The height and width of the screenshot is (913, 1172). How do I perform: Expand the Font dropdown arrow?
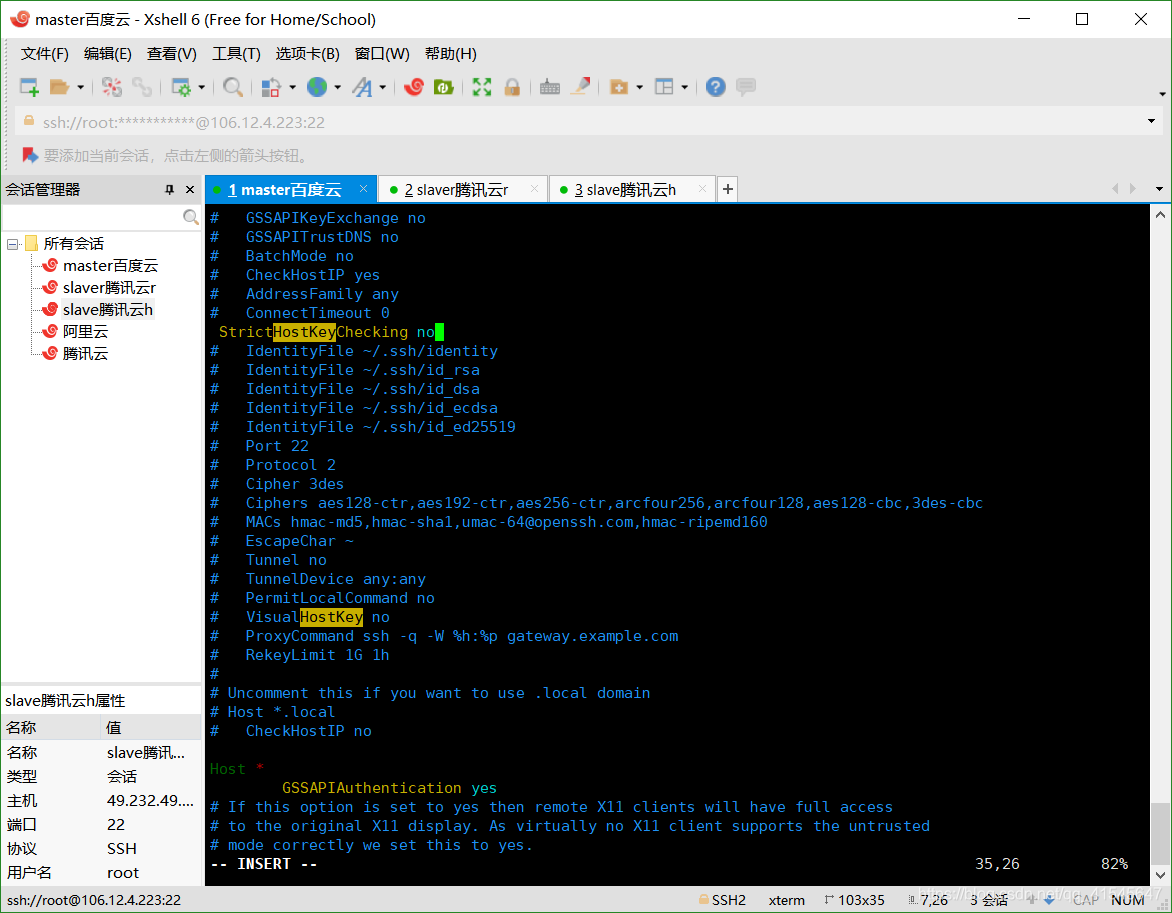point(383,87)
